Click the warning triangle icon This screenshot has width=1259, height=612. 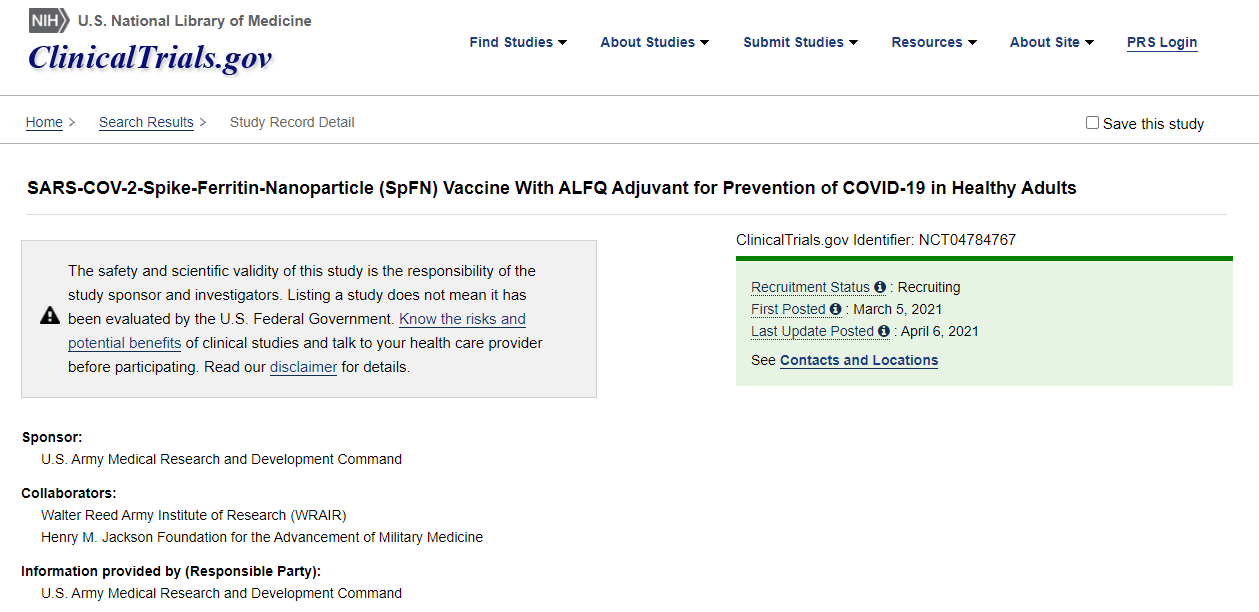click(50, 316)
